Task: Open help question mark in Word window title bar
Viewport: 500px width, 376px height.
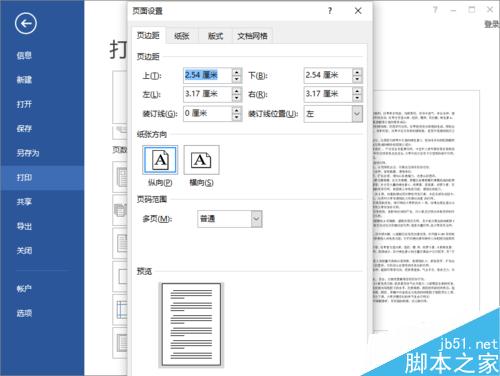Action: [435, 10]
